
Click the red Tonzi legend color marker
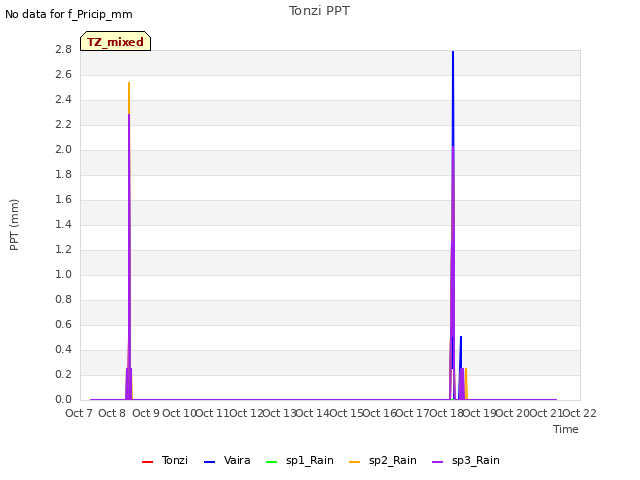(x=147, y=462)
